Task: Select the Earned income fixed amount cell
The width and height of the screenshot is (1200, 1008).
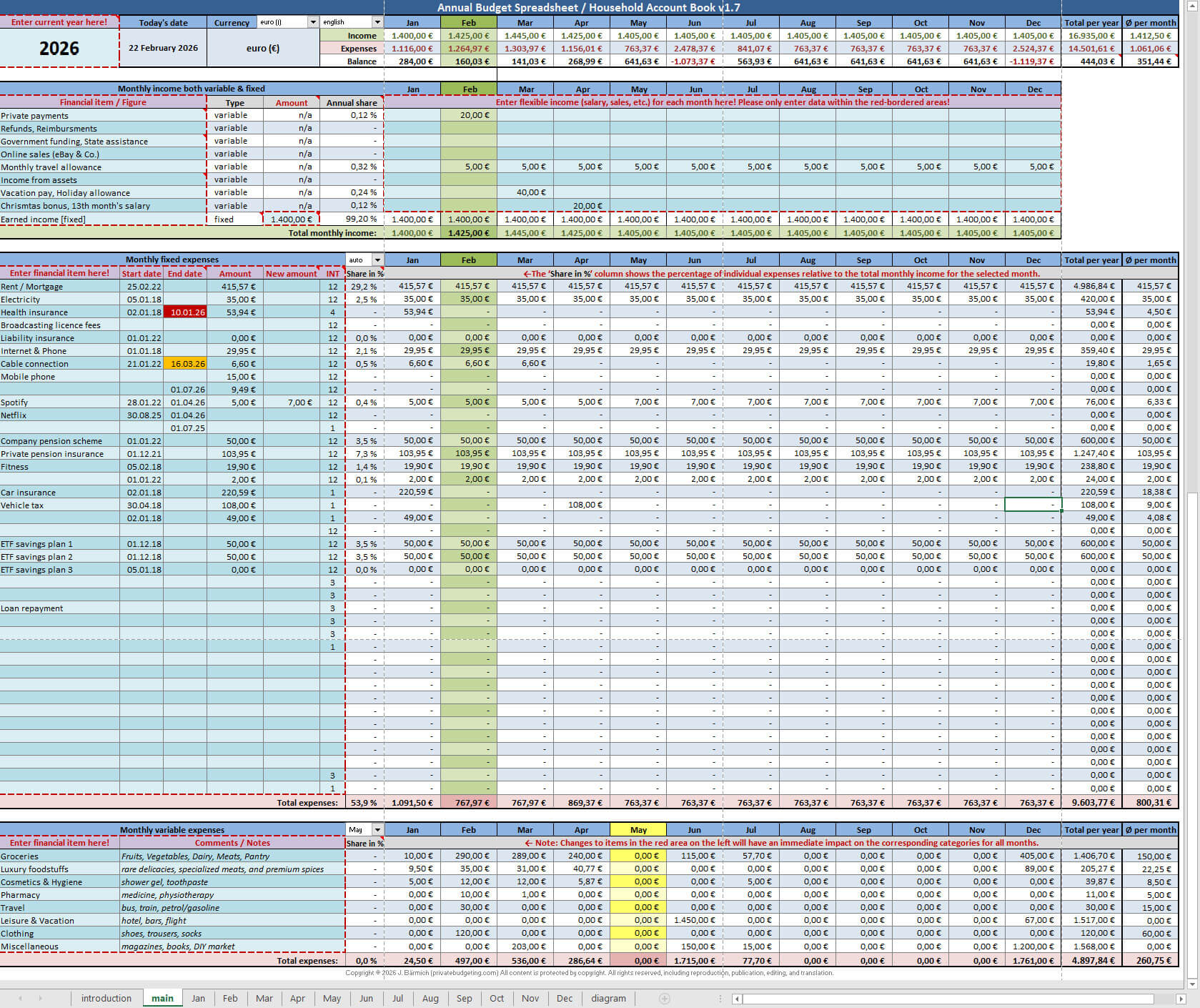Action: (291, 219)
